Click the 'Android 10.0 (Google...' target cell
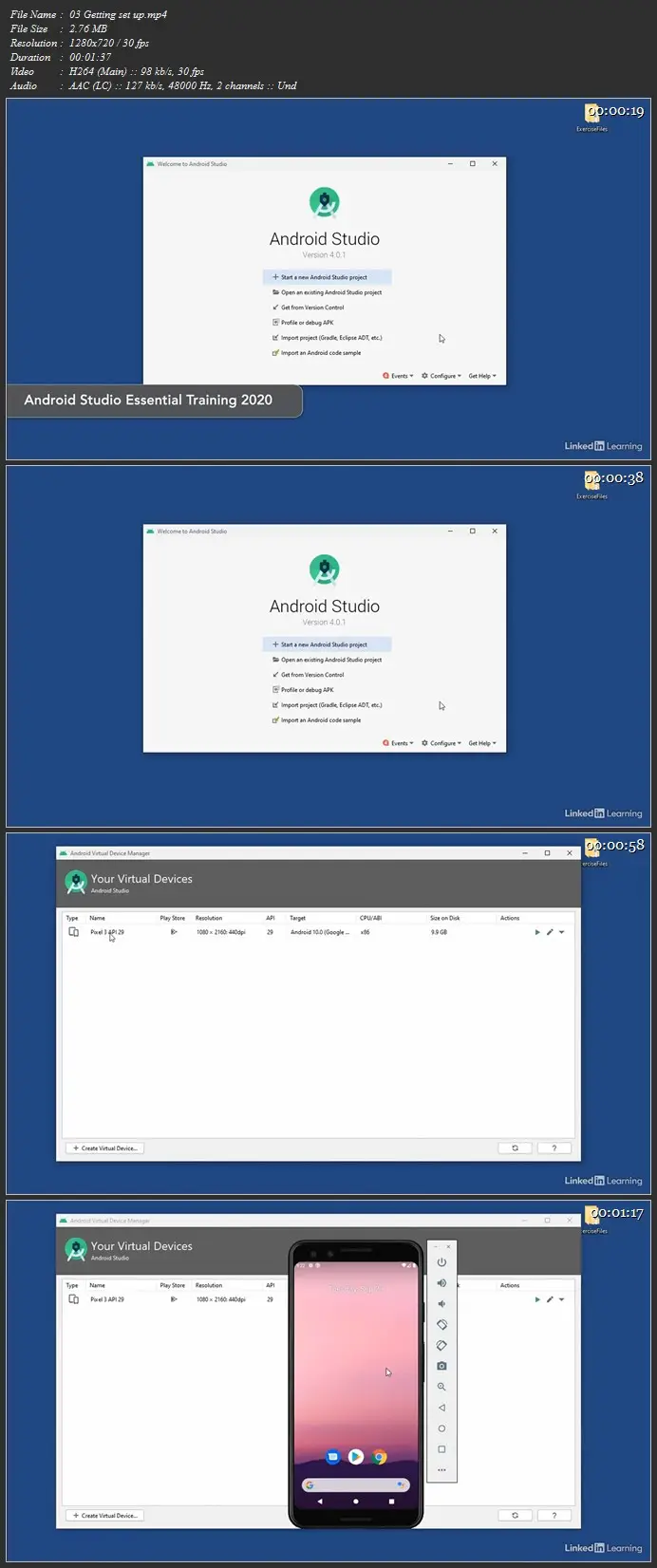 click(x=320, y=932)
